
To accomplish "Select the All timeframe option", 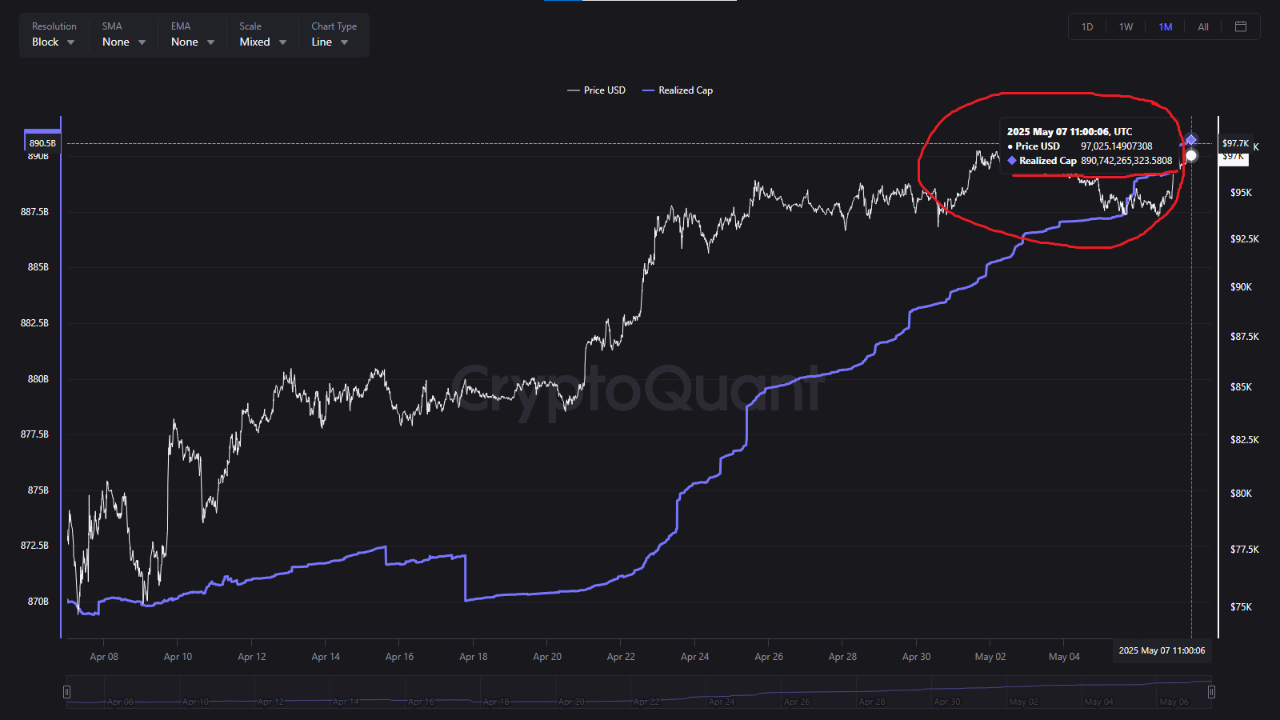I will (x=1202, y=26).
